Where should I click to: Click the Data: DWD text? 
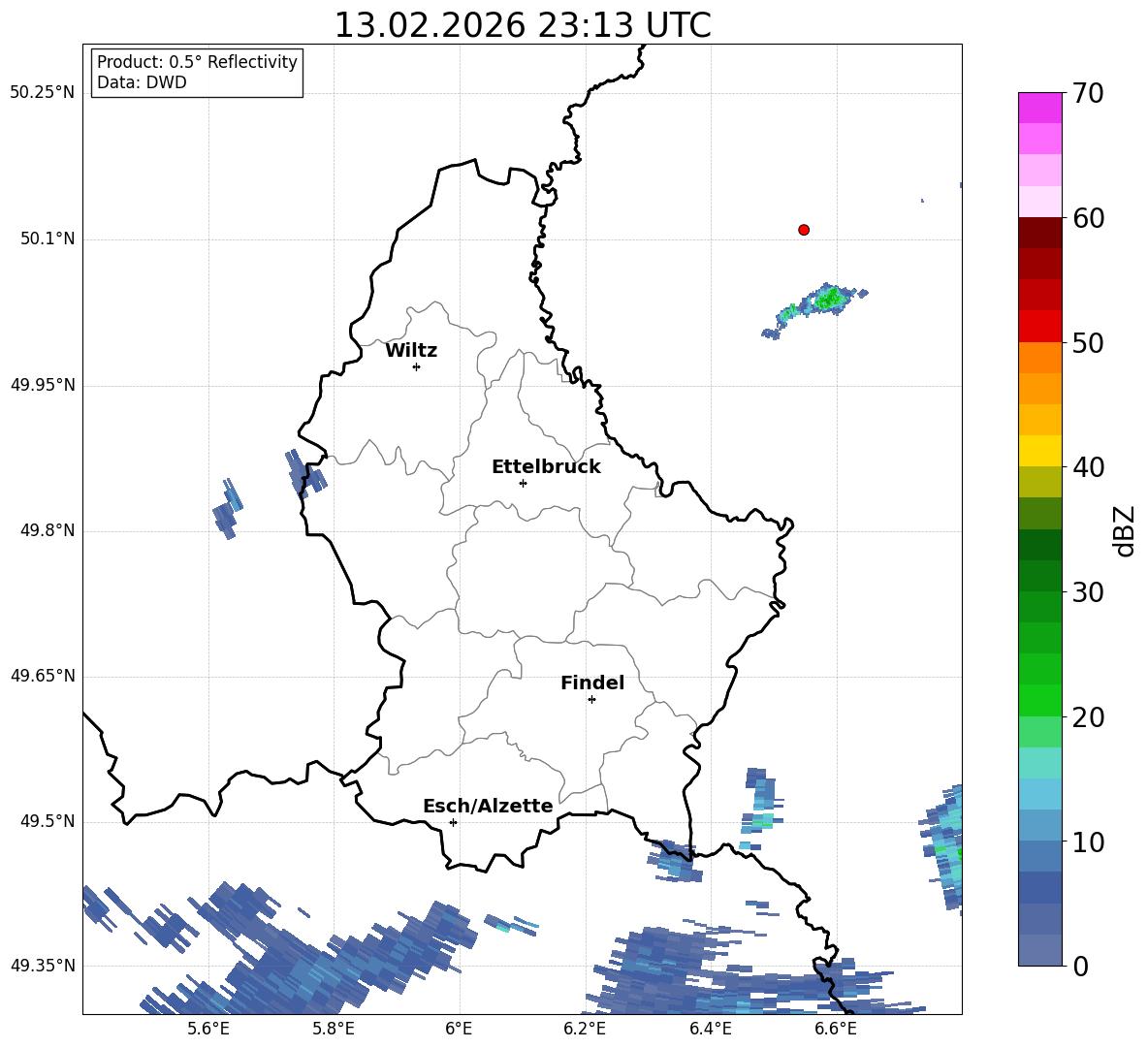click(x=142, y=82)
